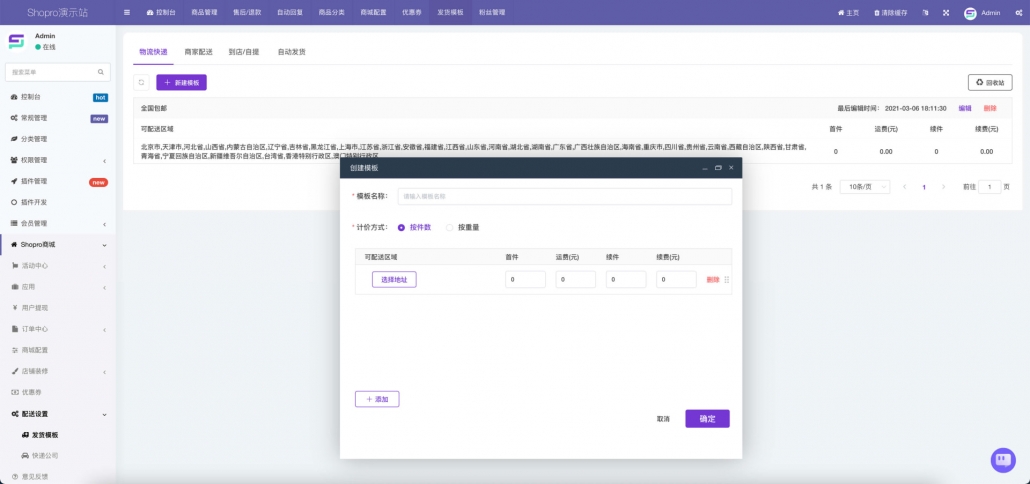Click the search magnifier in sidebar search
Image resolution: width=1030 pixels, height=484 pixels.
click(101, 72)
